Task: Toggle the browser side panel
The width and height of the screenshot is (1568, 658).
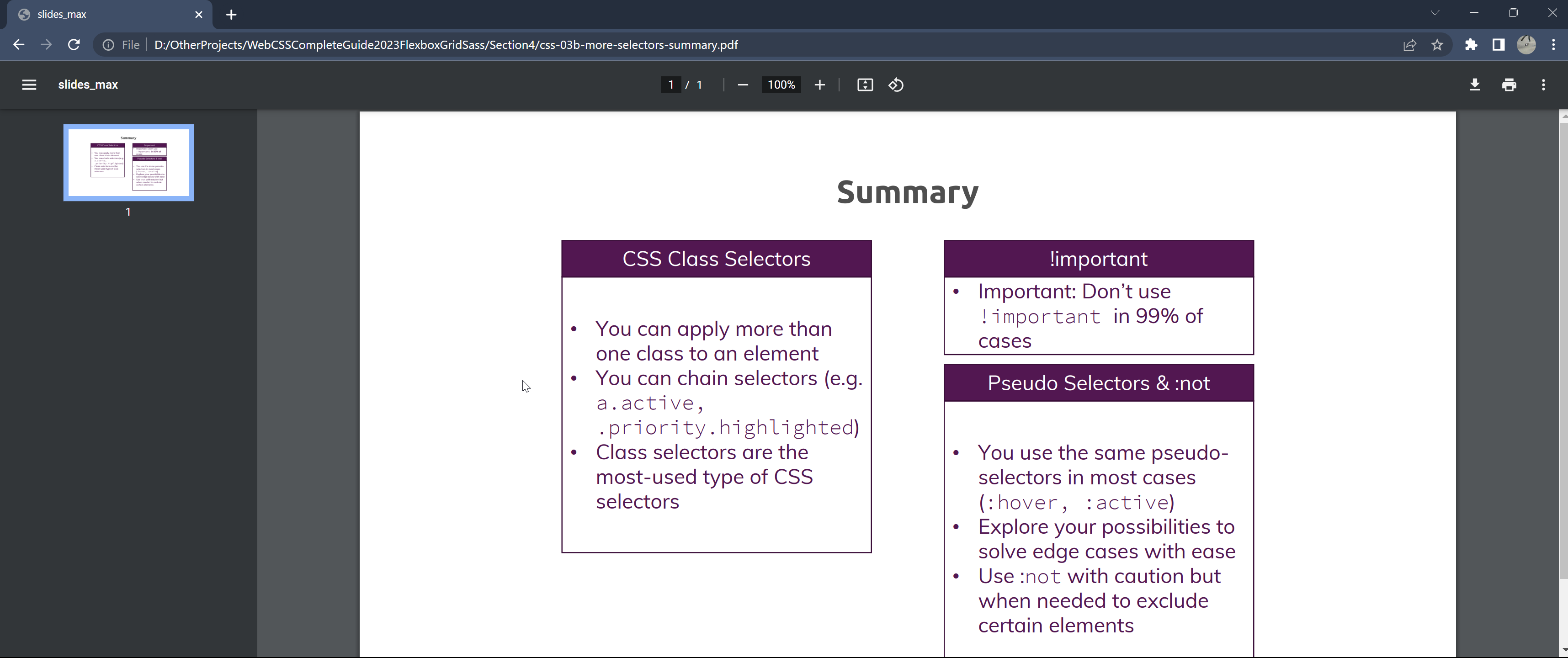Action: tap(1498, 44)
